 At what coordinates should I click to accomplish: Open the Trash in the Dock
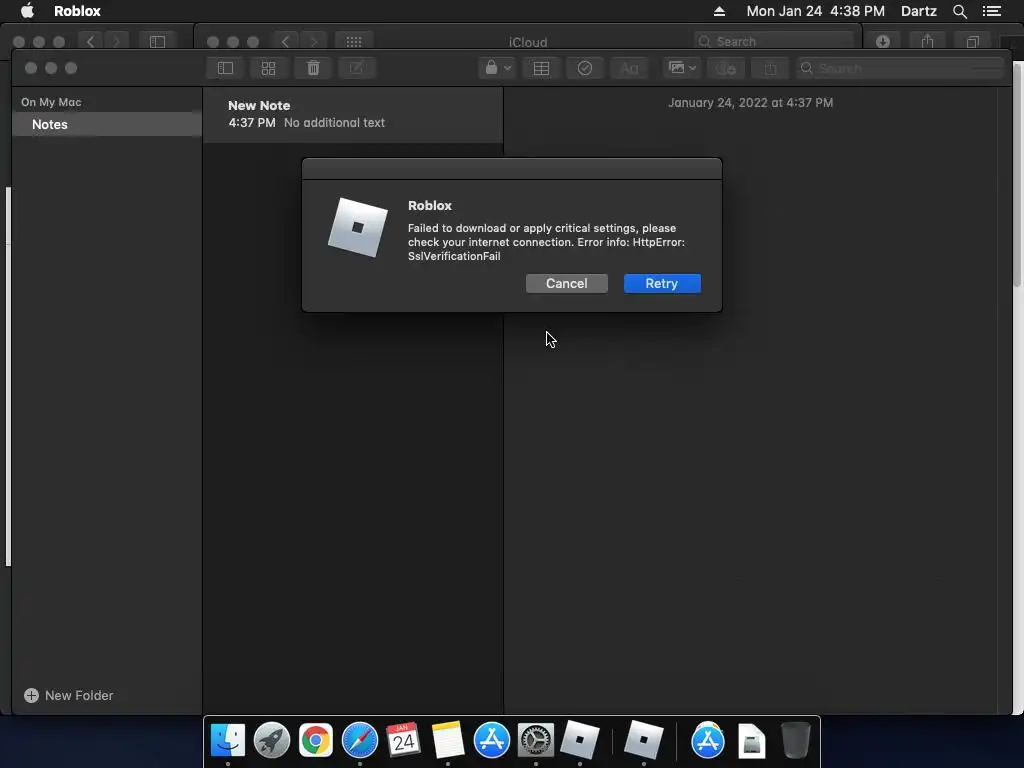pyautogui.click(x=795, y=740)
